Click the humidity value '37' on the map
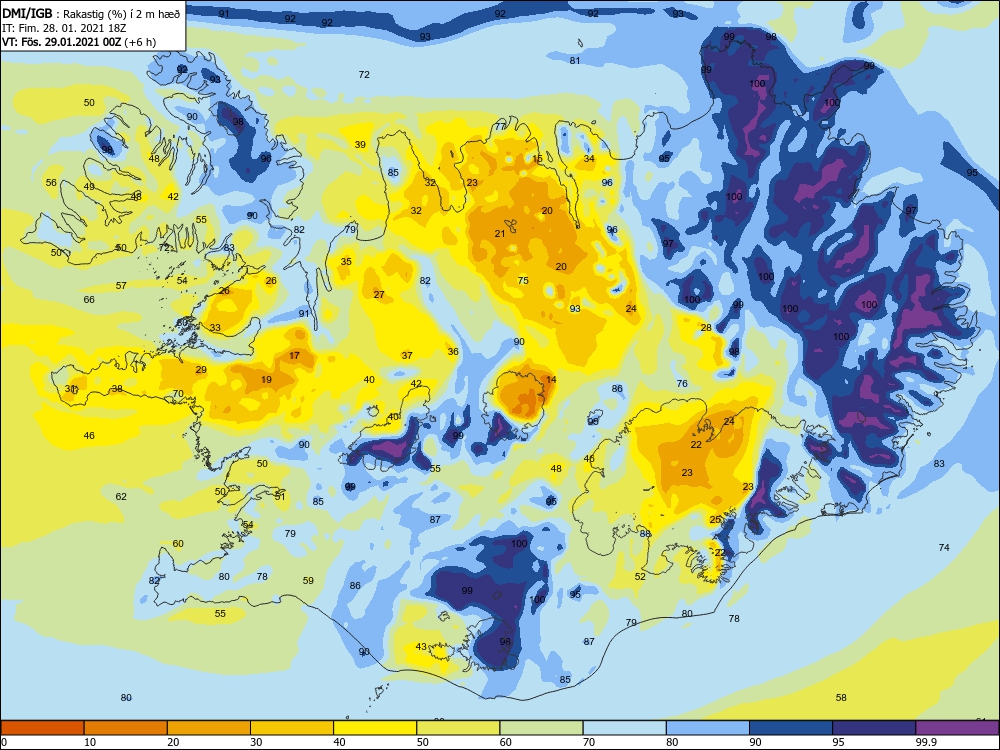 [407, 355]
